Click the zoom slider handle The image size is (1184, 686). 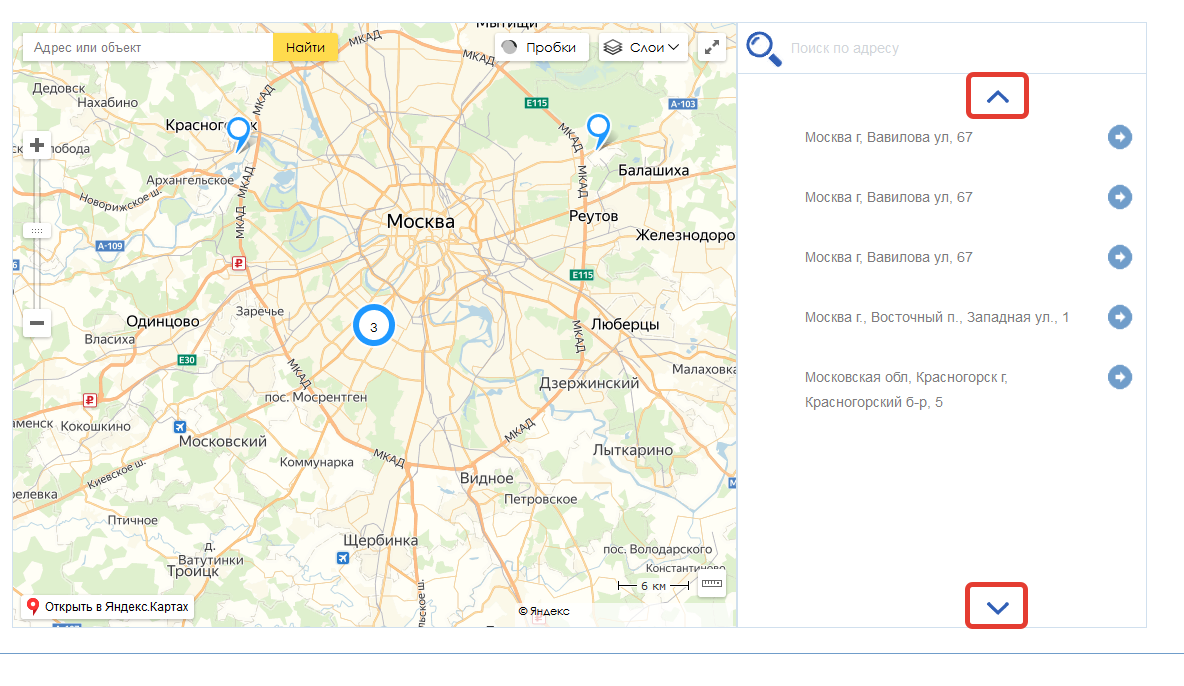[36, 230]
